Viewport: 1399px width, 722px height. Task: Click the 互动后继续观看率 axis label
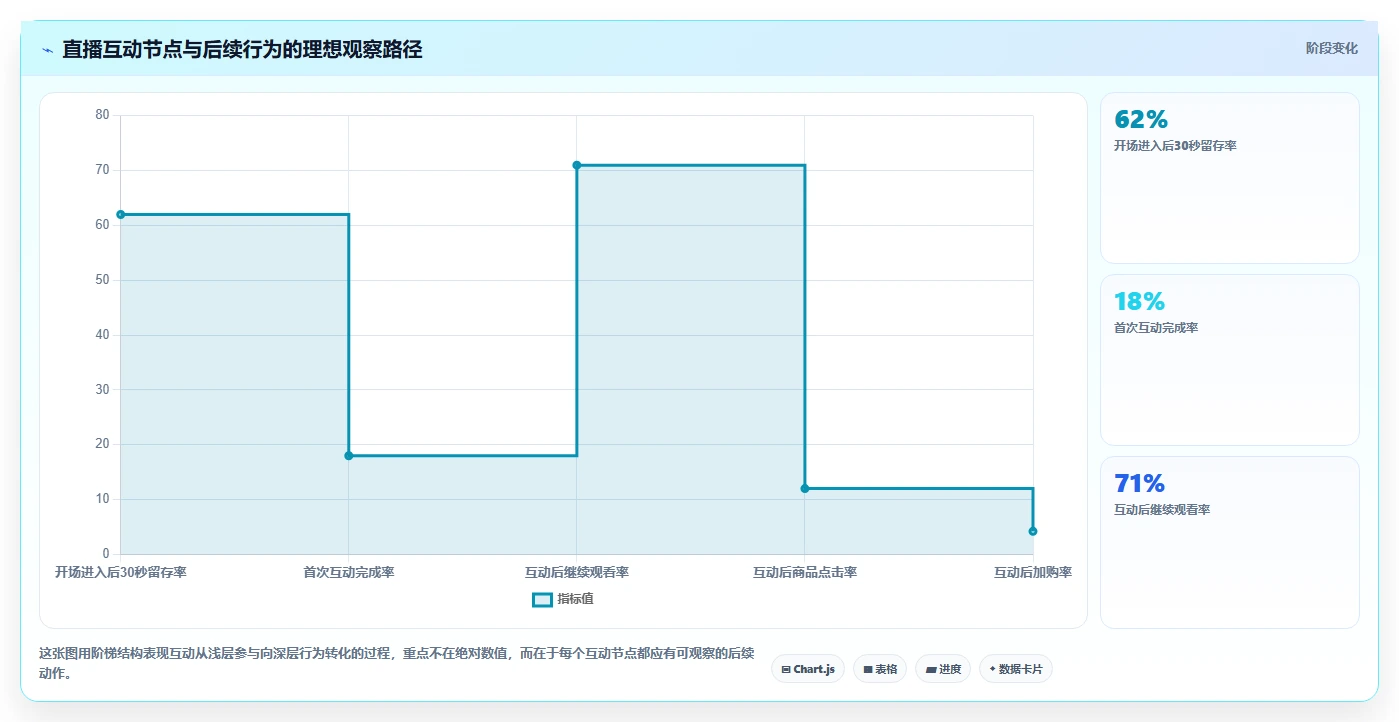coord(577,572)
